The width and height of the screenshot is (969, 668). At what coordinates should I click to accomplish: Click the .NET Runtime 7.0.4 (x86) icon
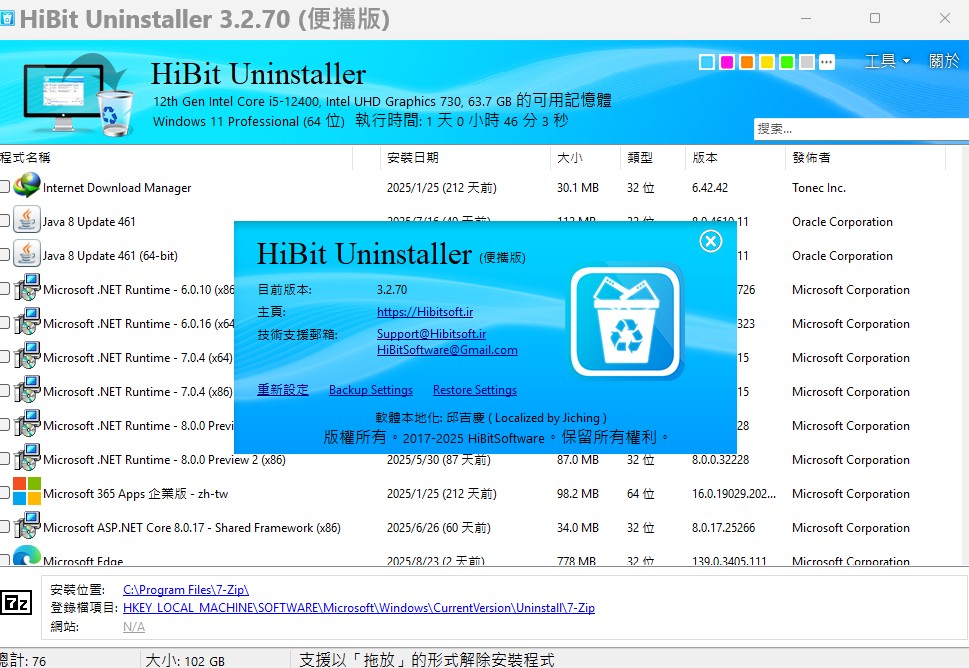27,389
